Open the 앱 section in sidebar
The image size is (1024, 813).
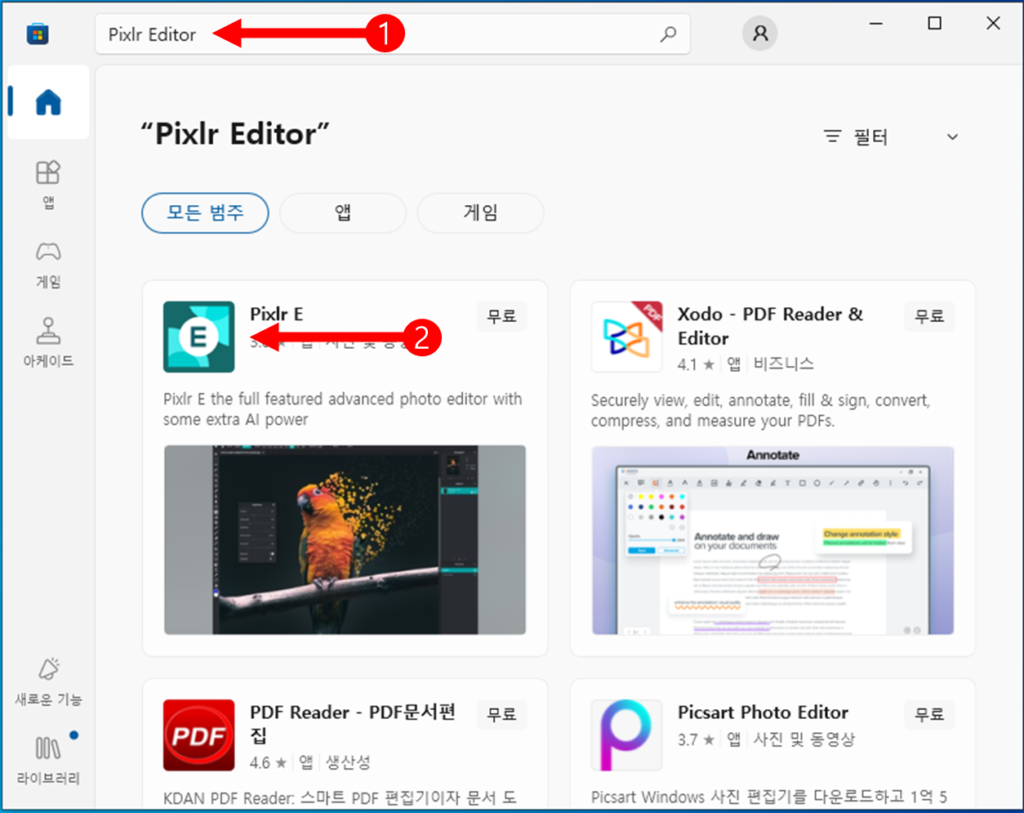click(x=48, y=185)
